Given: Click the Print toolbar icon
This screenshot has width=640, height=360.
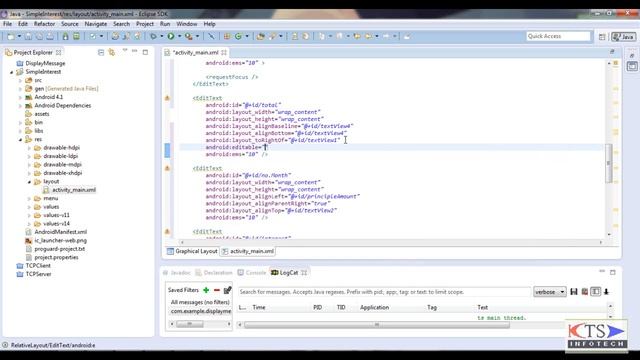Looking at the screenshot, I should [x=50, y=36].
